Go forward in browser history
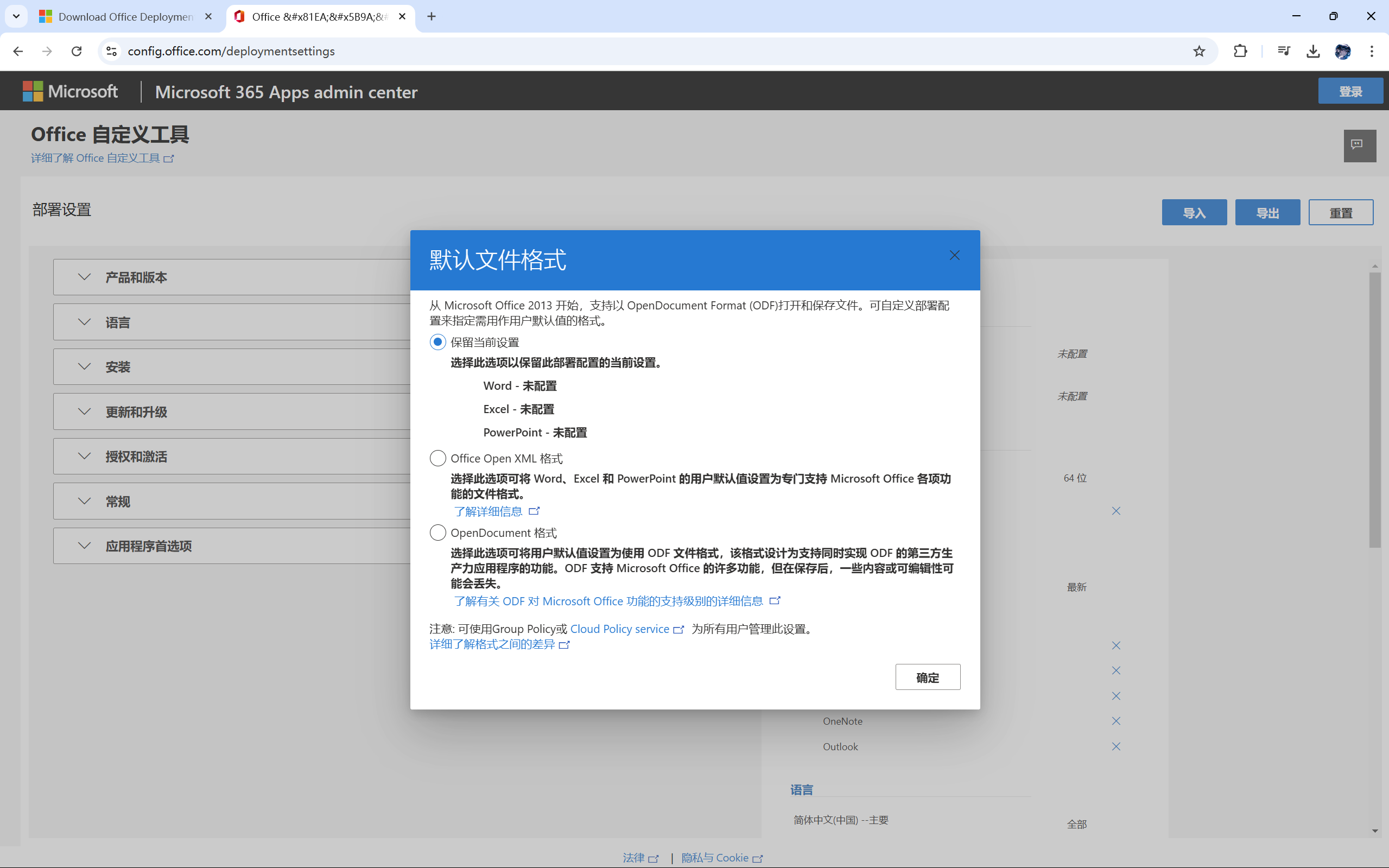The width and height of the screenshot is (1389, 868). (x=47, y=51)
